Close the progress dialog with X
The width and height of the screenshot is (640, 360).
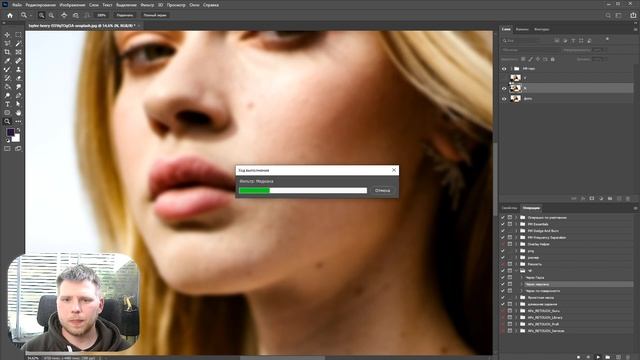394,170
